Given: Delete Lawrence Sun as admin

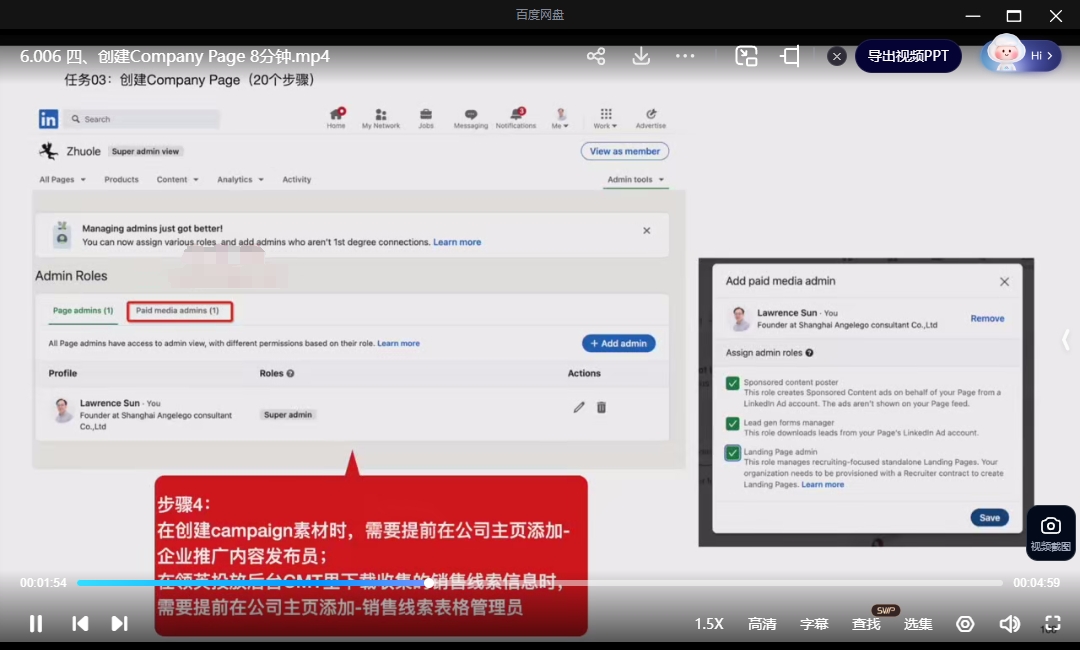Looking at the screenshot, I should pos(601,407).
